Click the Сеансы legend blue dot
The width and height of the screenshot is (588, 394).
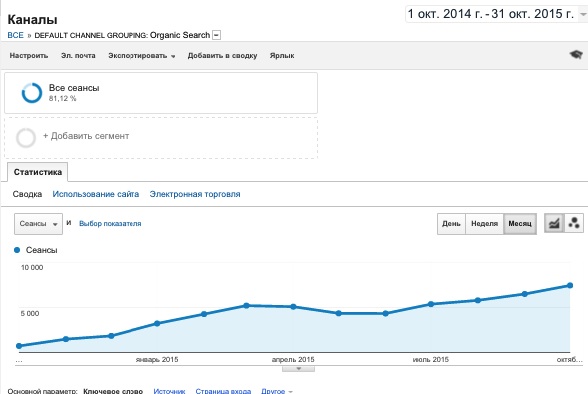point(17,250)
